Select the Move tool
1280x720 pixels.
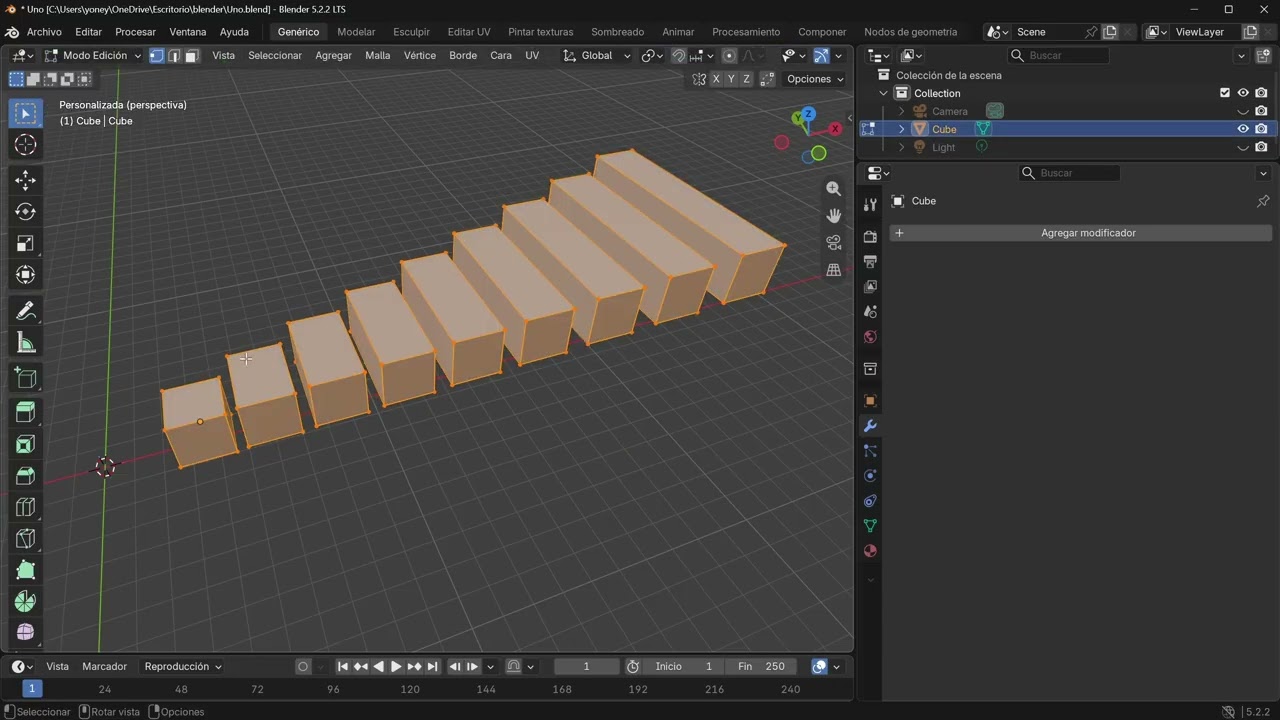[x=26, y=180]
